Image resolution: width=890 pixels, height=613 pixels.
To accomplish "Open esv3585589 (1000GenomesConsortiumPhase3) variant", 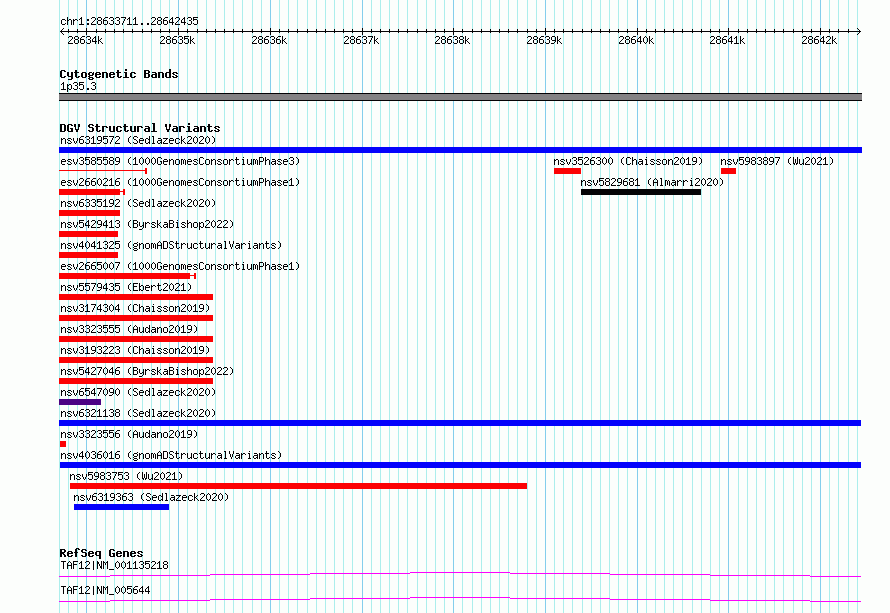I will [x=180, y=161].
